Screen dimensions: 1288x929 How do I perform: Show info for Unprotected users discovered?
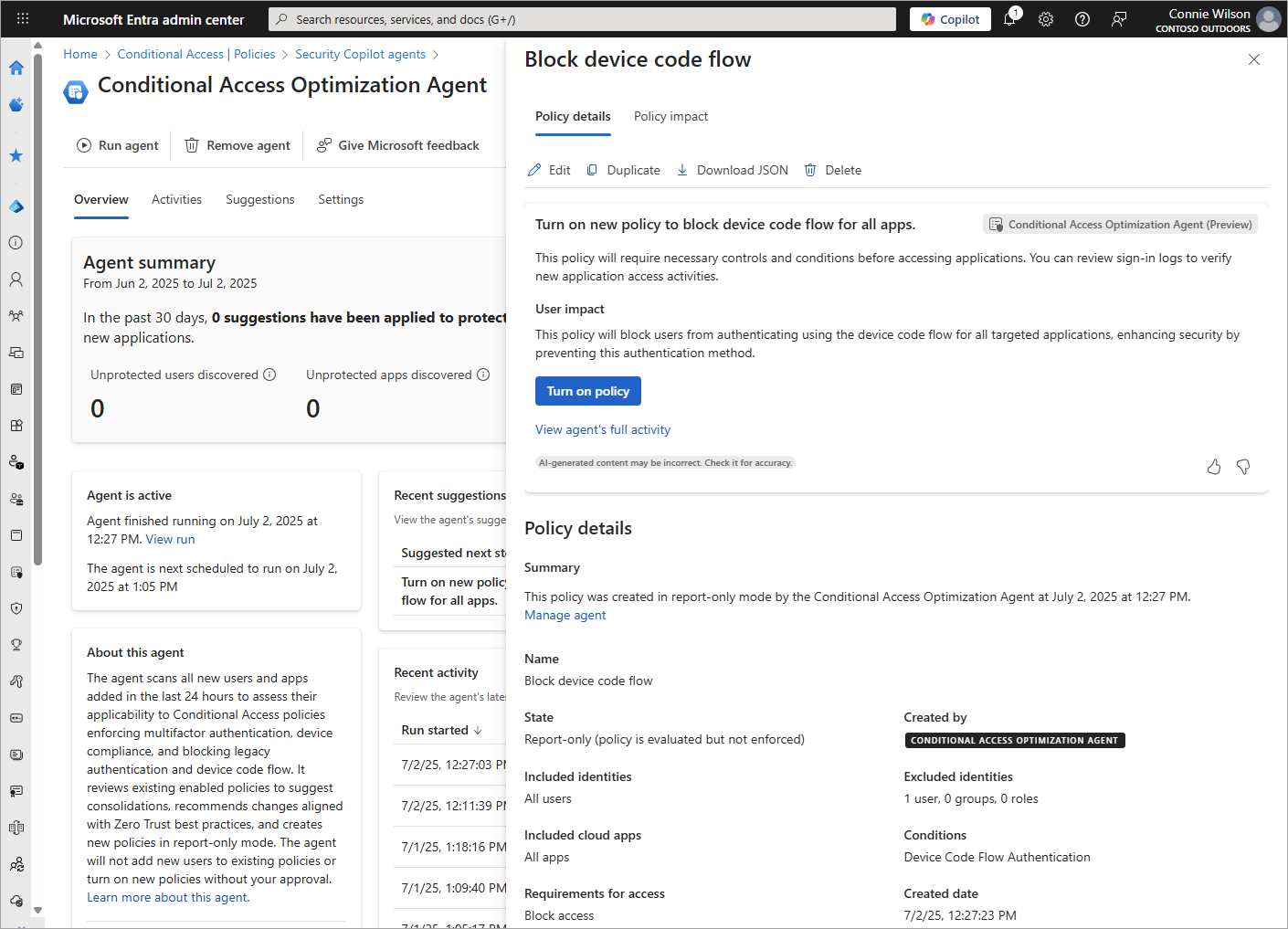coord(269,375)
